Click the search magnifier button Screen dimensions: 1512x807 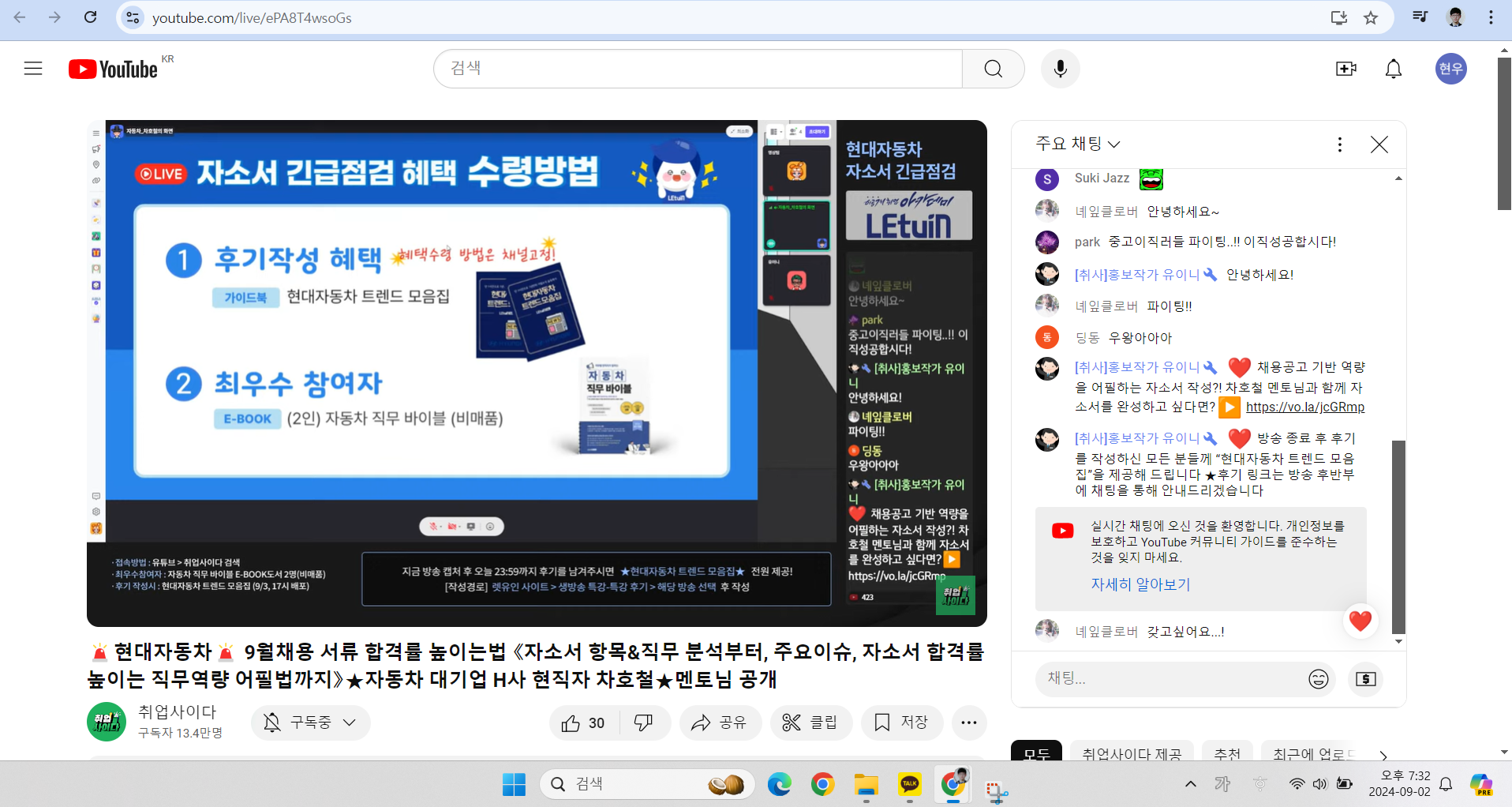tap(993, 69)
